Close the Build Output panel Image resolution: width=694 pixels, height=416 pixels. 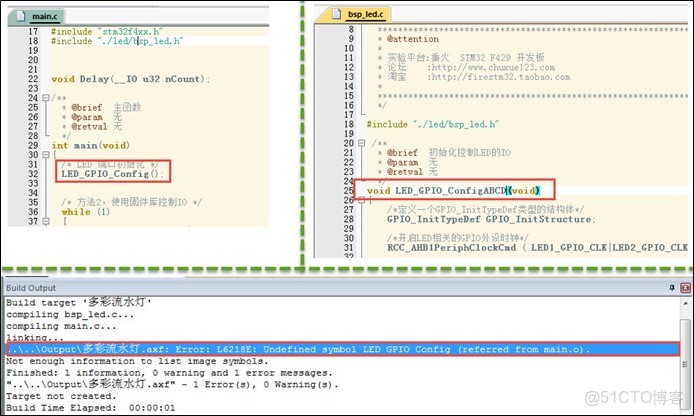pyautogui.click(x=685, y=288)
